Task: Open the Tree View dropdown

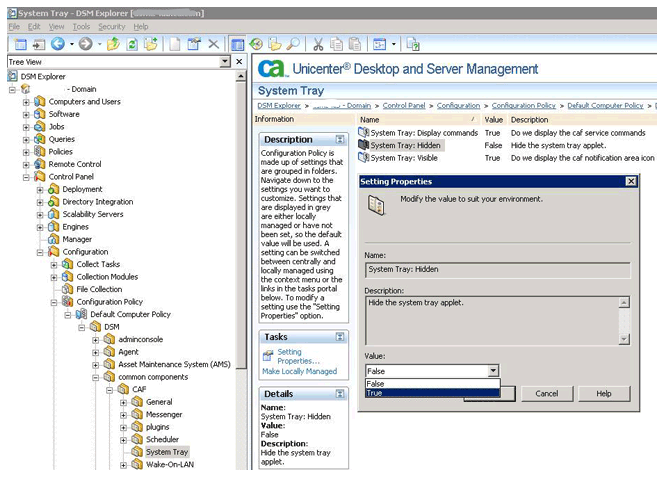Action: click(x=225, y=62)
